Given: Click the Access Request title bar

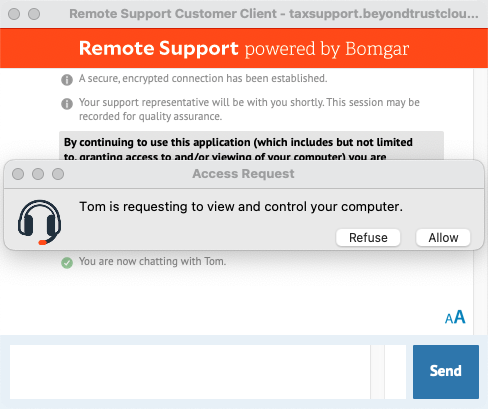Looking at the screenshot, I should tap(244, 174).
